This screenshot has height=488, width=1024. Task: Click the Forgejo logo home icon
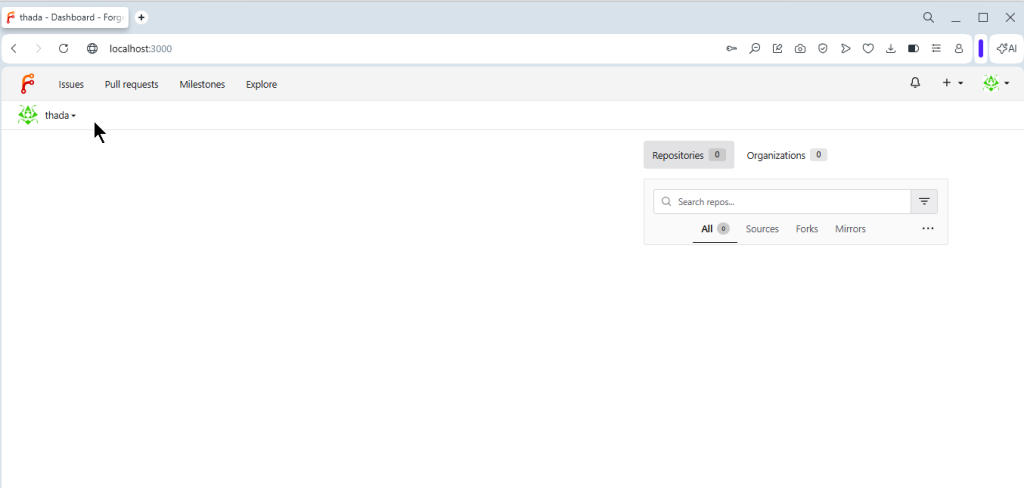27,84
